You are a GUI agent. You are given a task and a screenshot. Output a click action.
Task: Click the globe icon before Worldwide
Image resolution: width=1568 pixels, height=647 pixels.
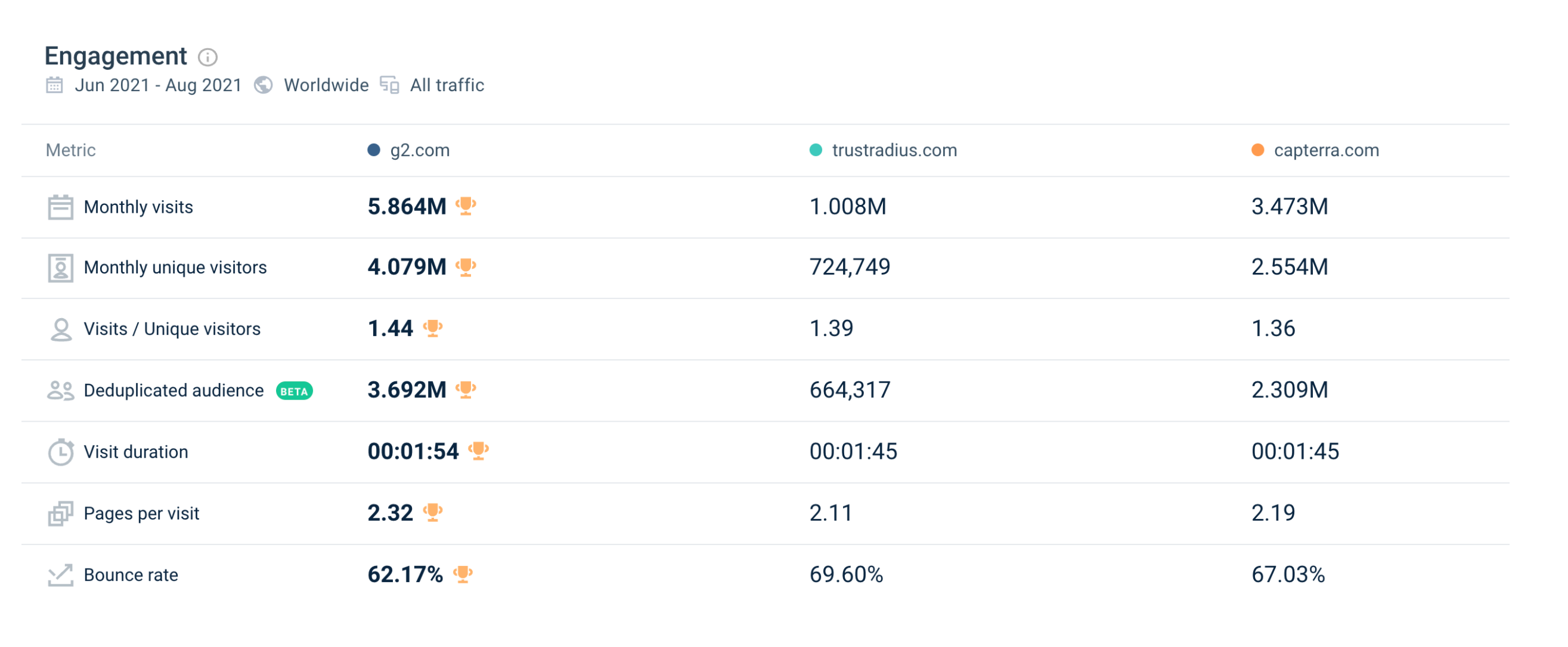coord(263,85)
